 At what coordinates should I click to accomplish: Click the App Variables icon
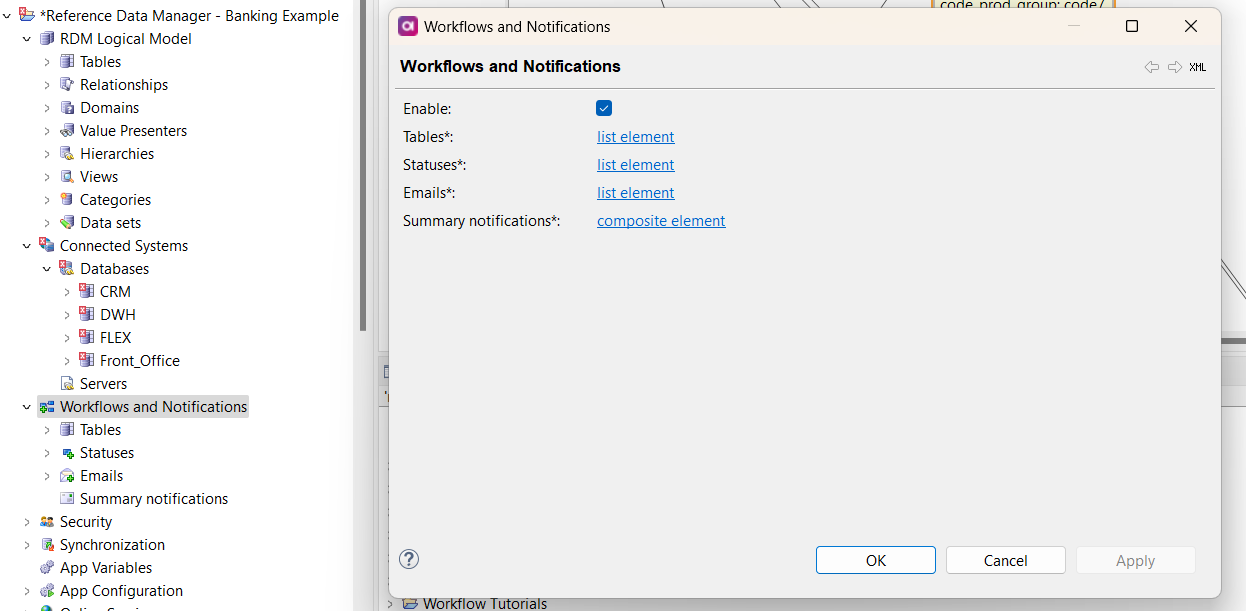(x=47, y=567)
